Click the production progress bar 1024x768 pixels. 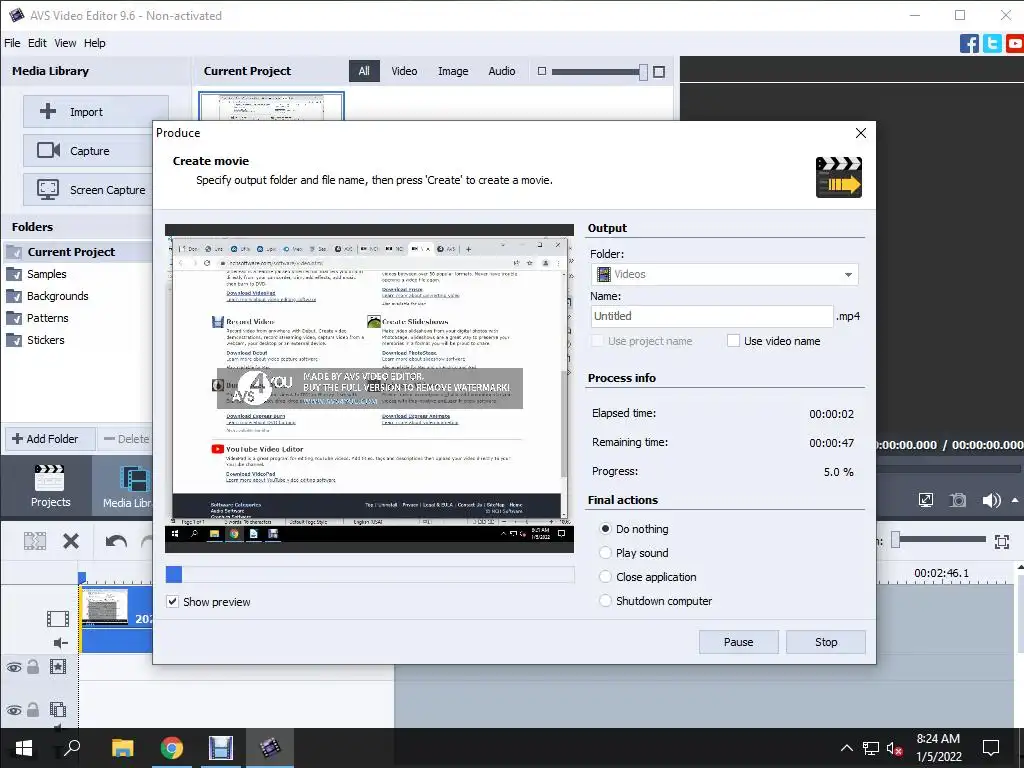[370, 574]
